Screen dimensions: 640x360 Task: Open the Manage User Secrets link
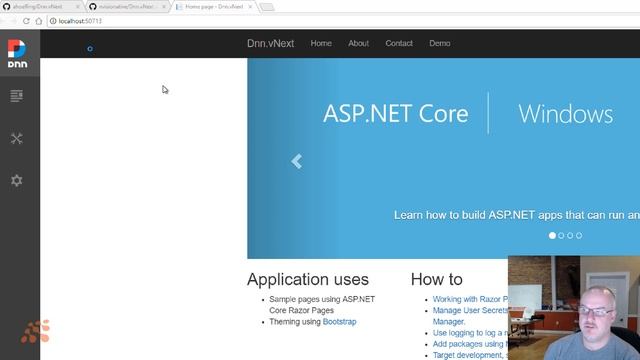tap(470, 310)
